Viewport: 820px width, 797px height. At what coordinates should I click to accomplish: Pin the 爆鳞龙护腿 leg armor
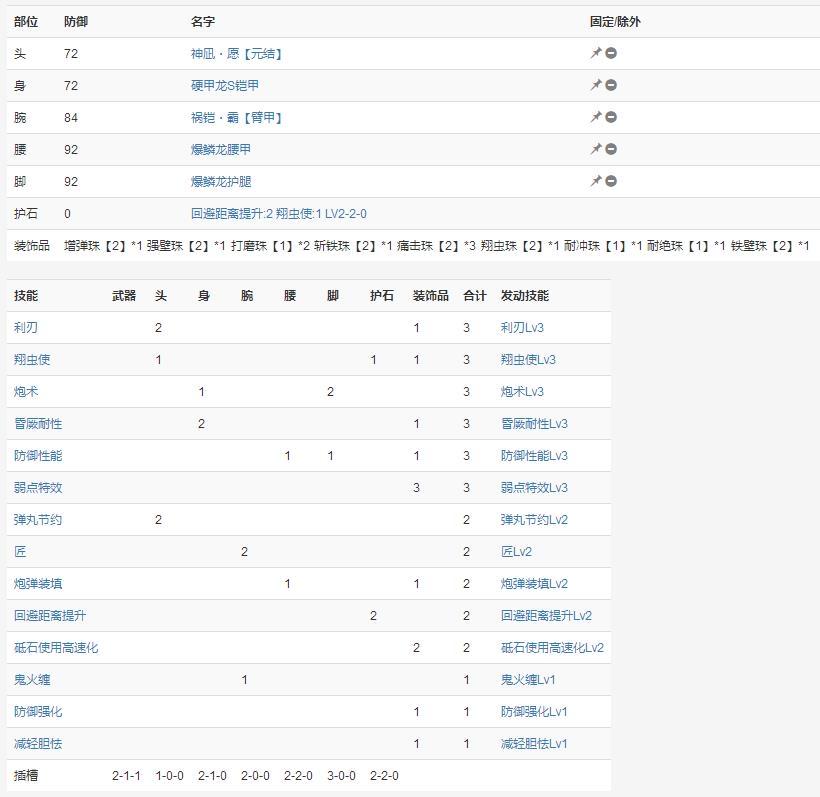596,181
